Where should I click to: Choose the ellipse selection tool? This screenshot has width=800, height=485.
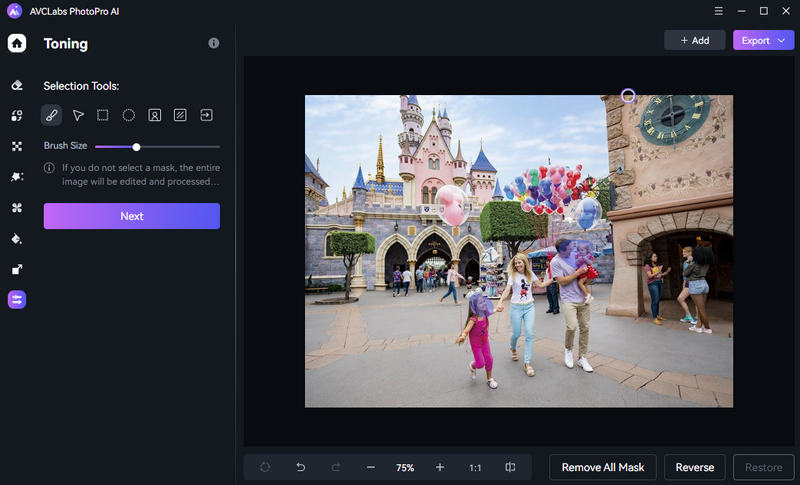[x=129, y=115]
